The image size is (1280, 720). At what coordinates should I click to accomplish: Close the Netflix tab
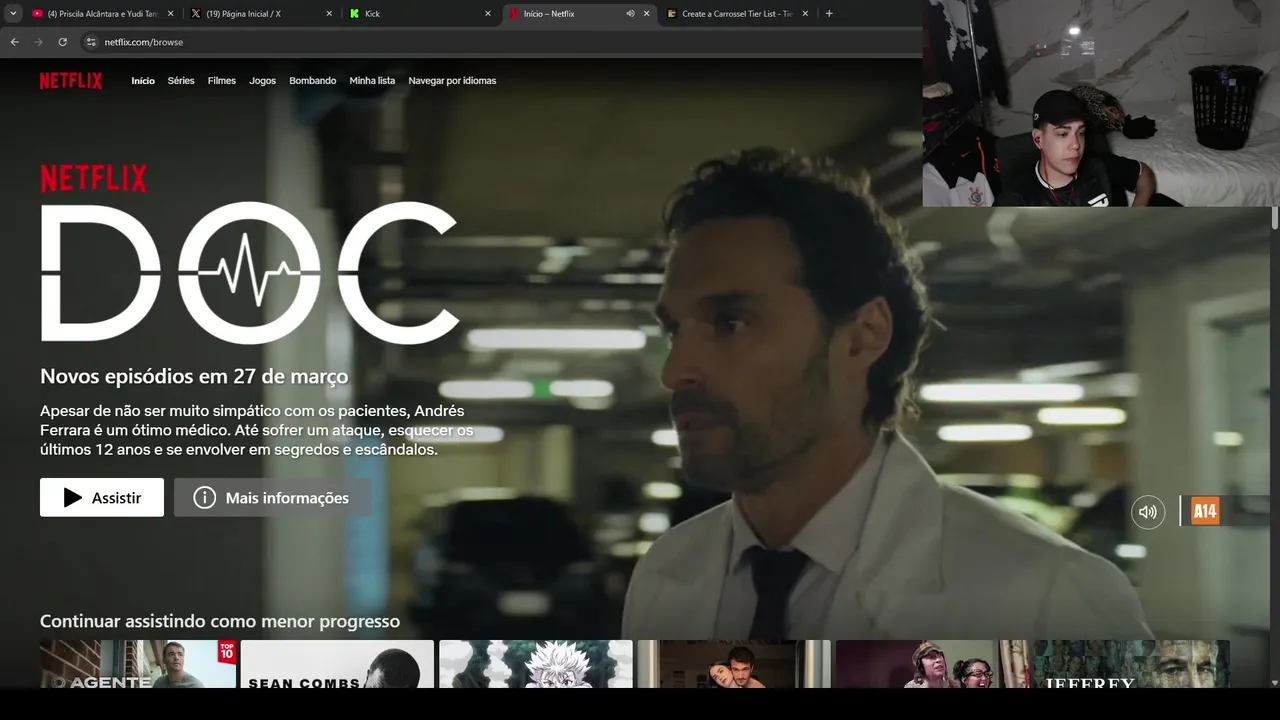tap(646, 14)
